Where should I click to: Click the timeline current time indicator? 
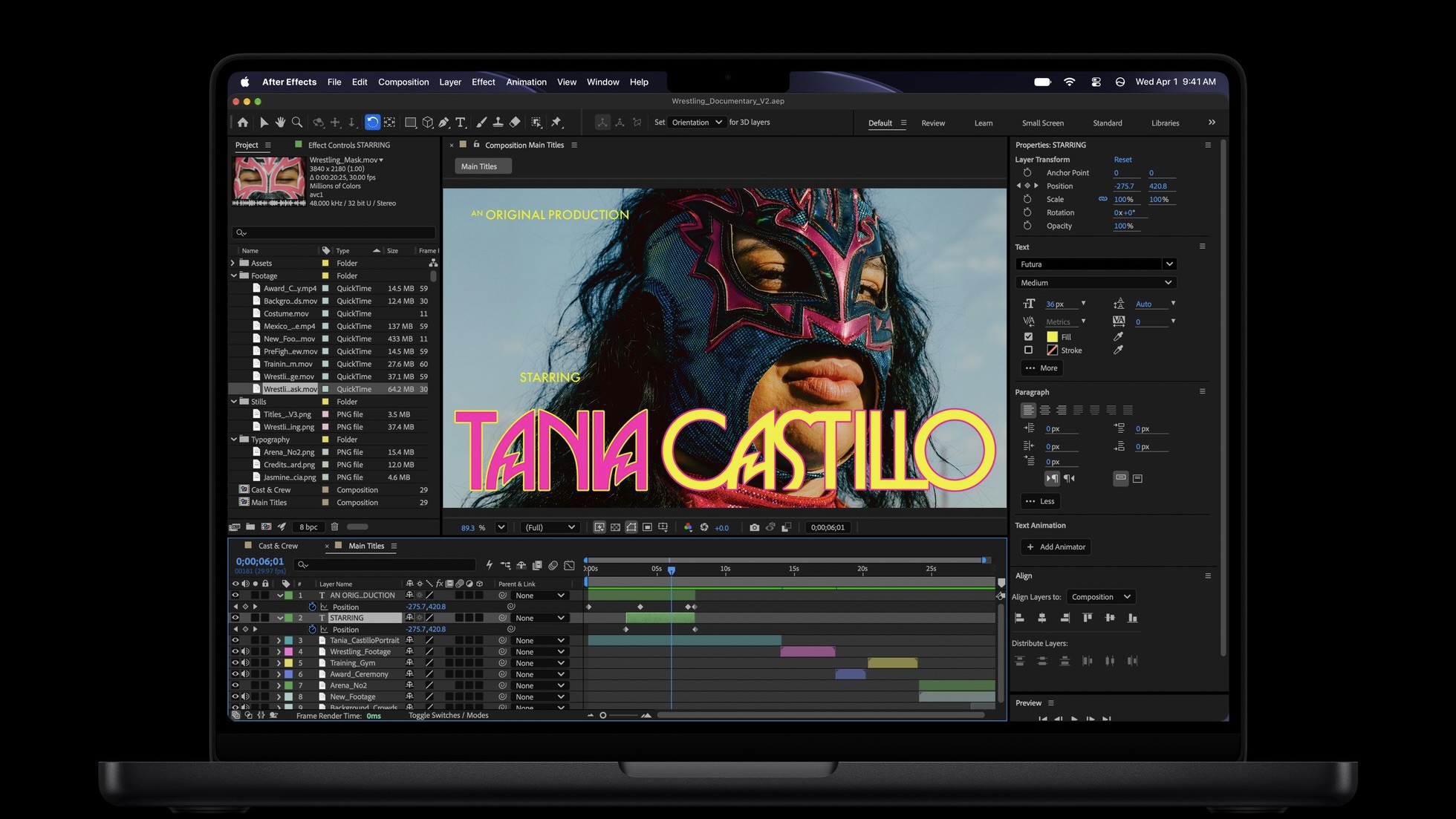[671, 570]
